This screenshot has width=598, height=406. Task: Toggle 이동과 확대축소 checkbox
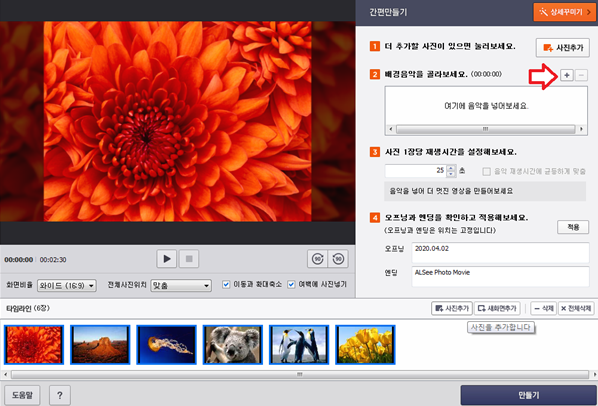[x=226, y=284]
